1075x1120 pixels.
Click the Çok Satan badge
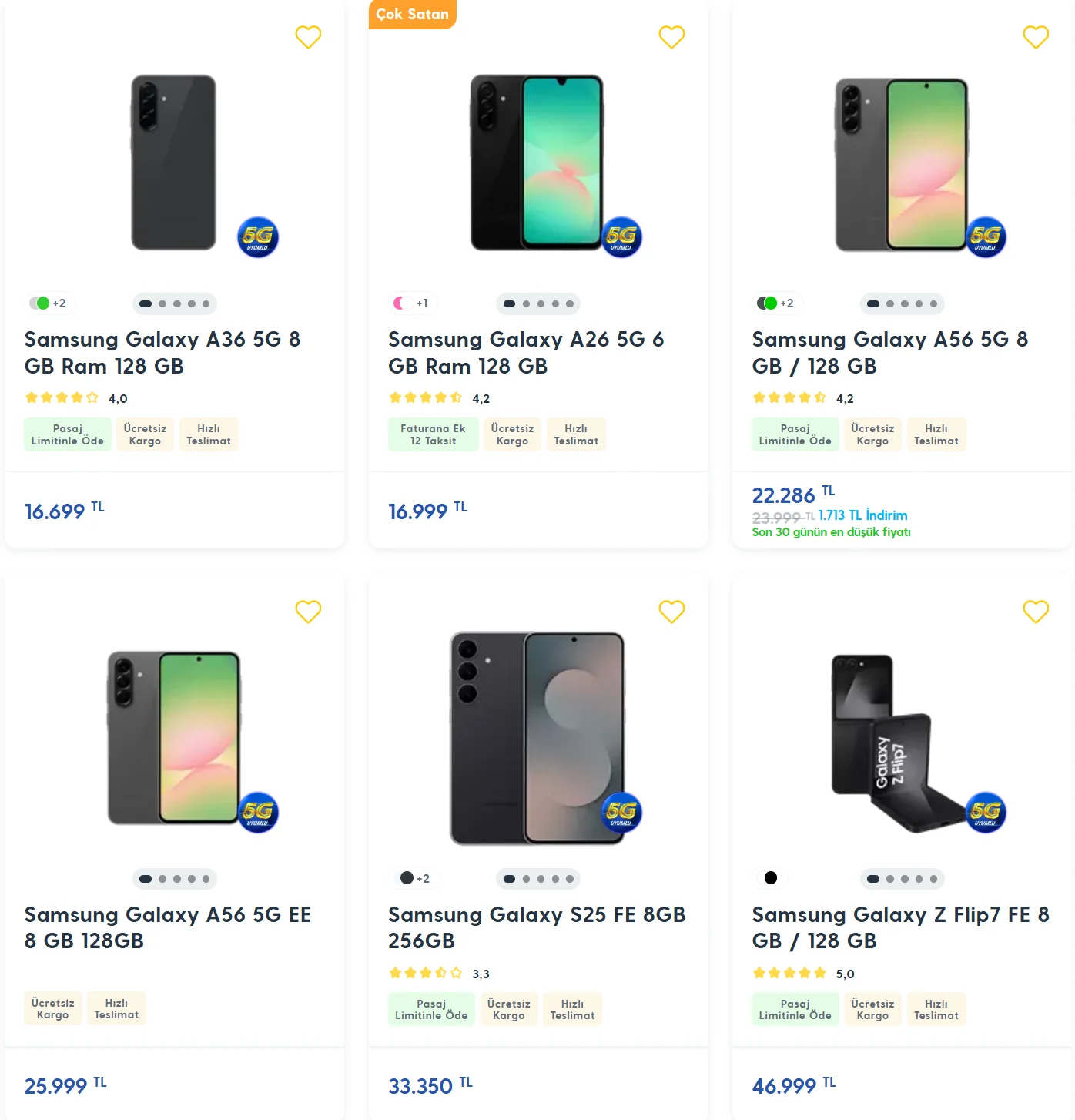click(412, 15)
